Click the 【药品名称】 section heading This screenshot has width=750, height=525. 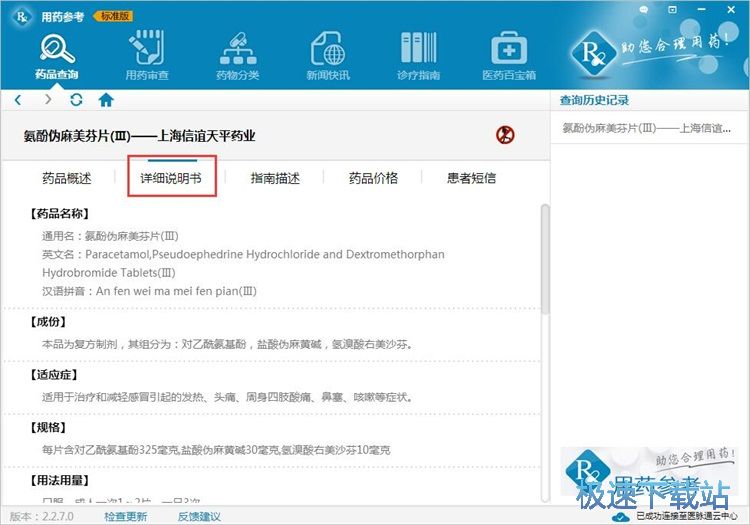pos(59,214)
